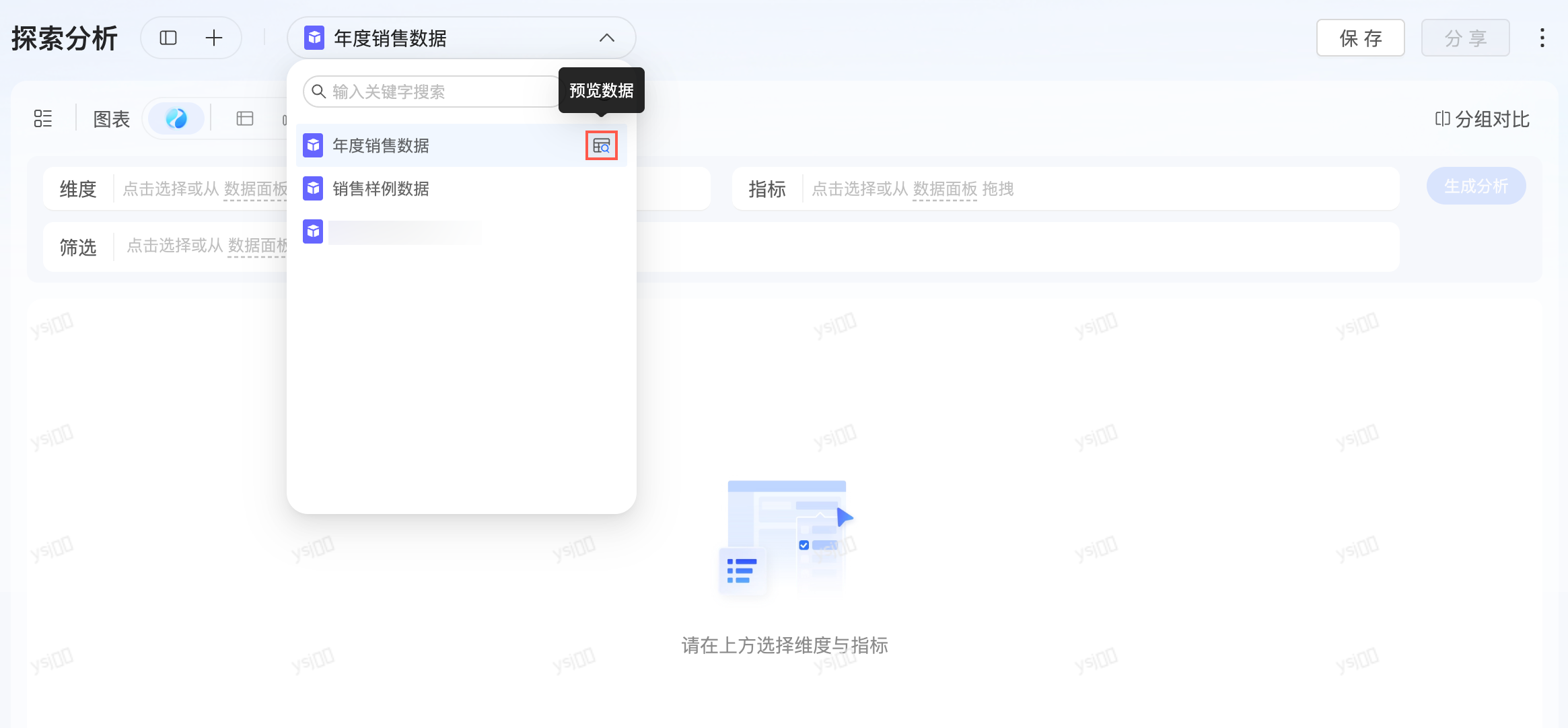Collapse the 年度销售数据 dataset dropdown

(606, 38)
